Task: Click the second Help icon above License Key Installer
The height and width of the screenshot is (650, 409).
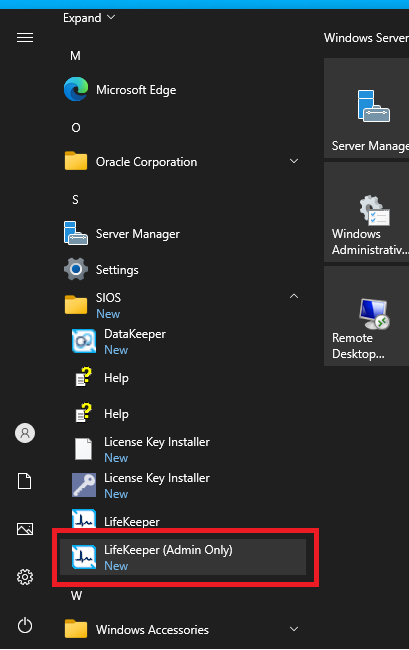Action: (x=84, y=413)
